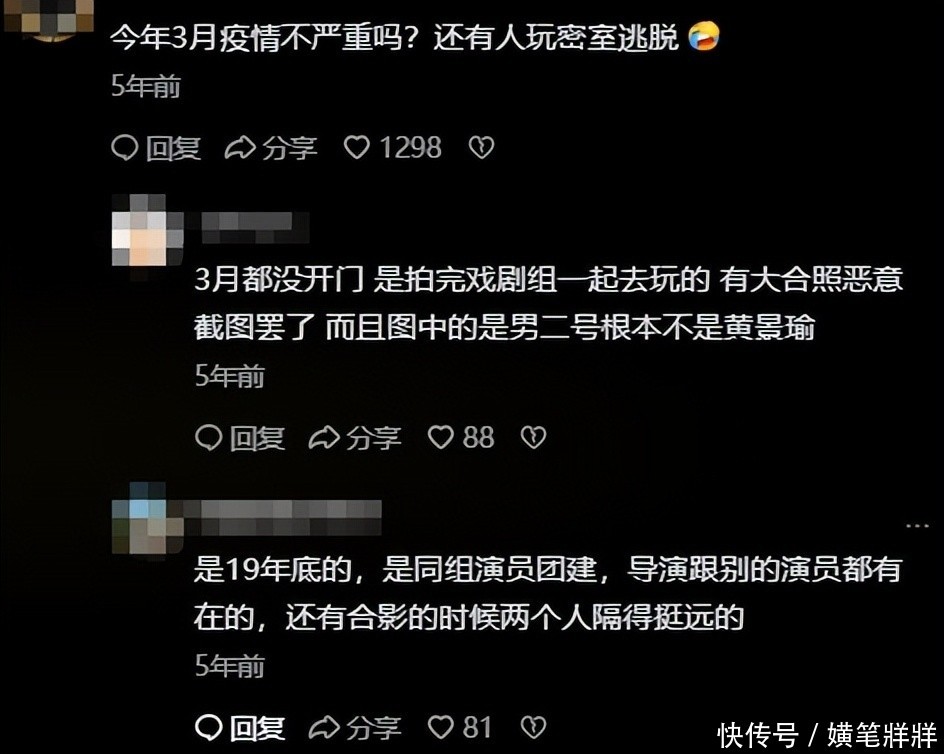The image size is (944, 754).
Task: Open blurred username above 是19年底的 reply
Action: (282, 517)
